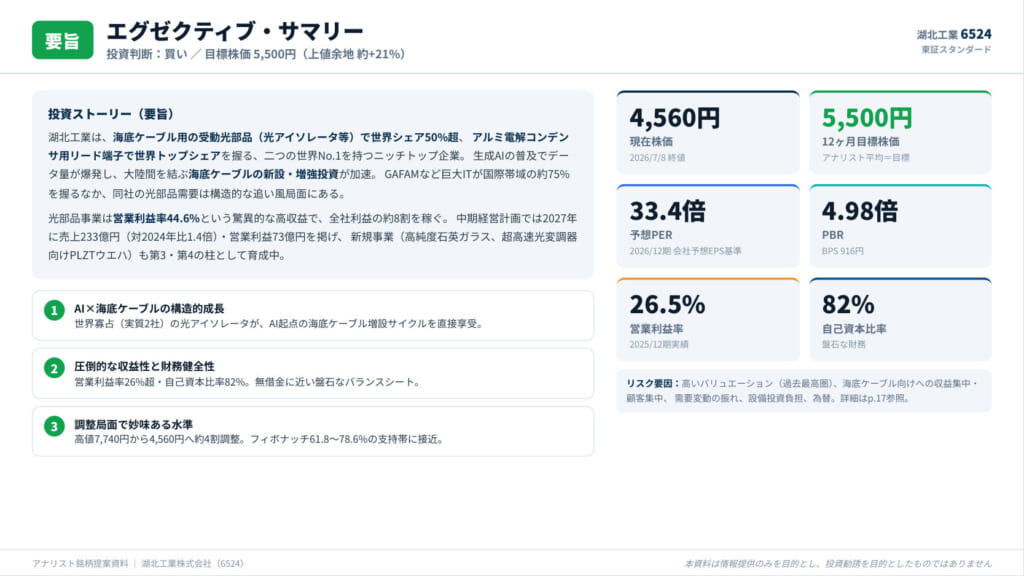Click the footer disclaimer 本資料は情報提供のみ
The image size is (1024, 576).
[x=838, y=563]
